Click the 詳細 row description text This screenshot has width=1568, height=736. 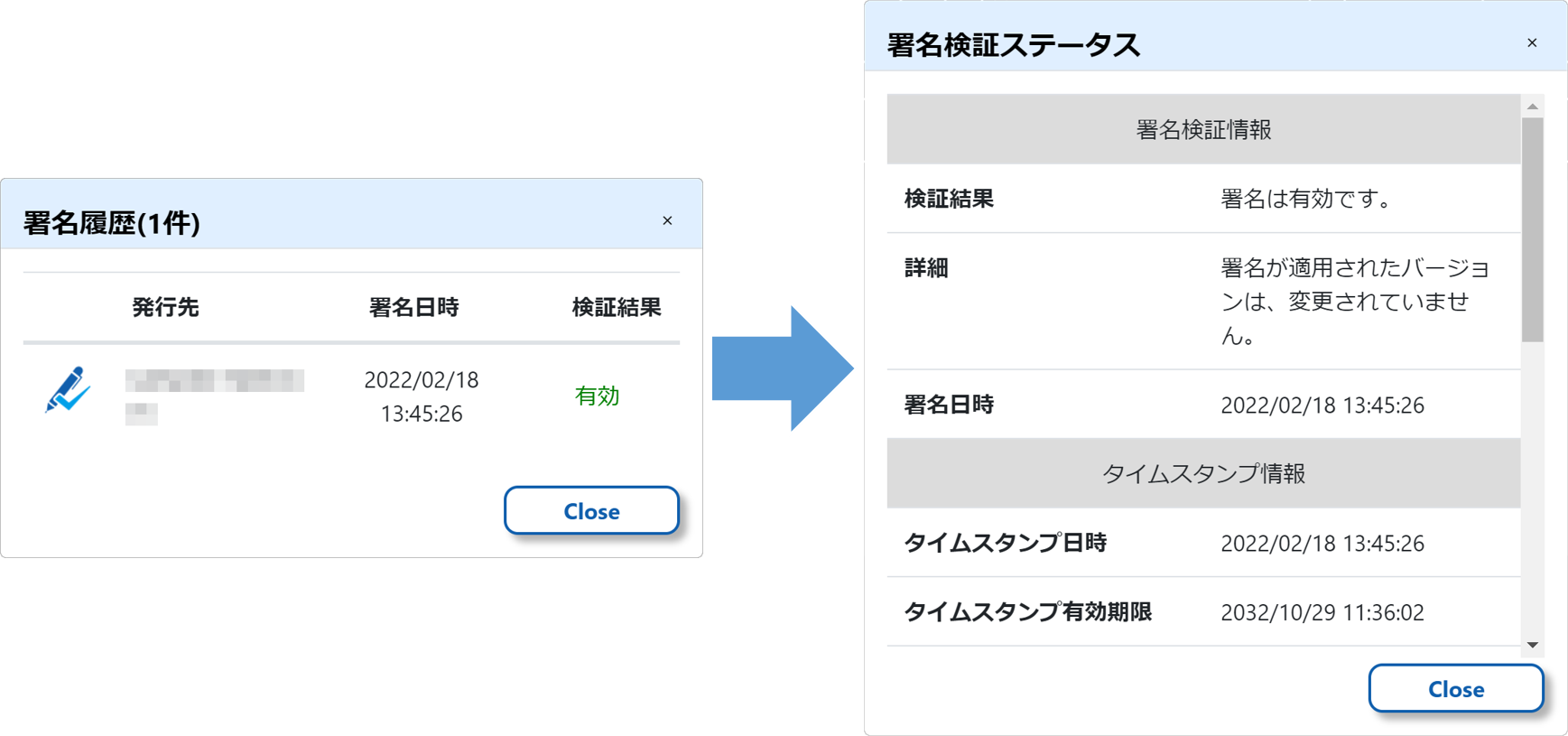tap(1354, 302)
